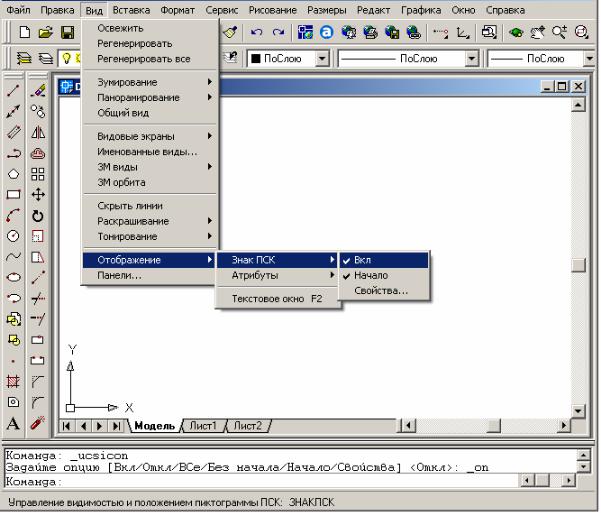Click the Save diskette icon

click(67, 32)
